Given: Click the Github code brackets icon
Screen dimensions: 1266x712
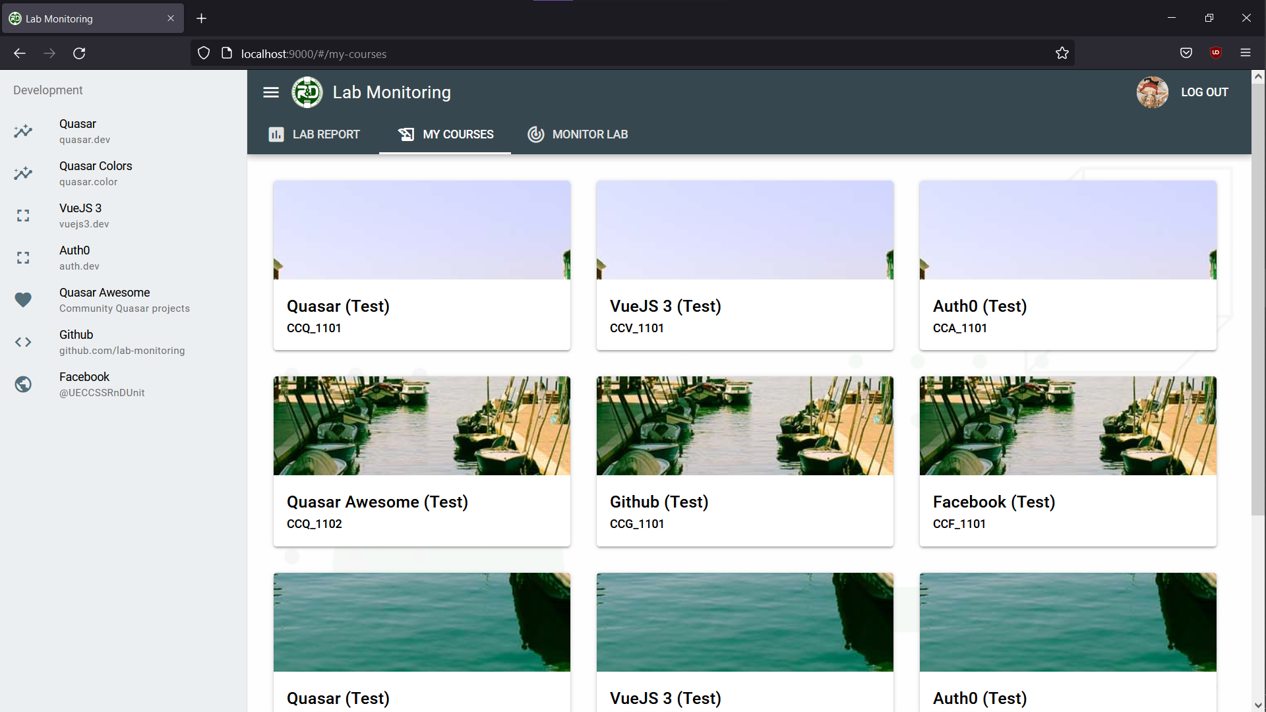Looking at the screenshot, I should point(23,342).
